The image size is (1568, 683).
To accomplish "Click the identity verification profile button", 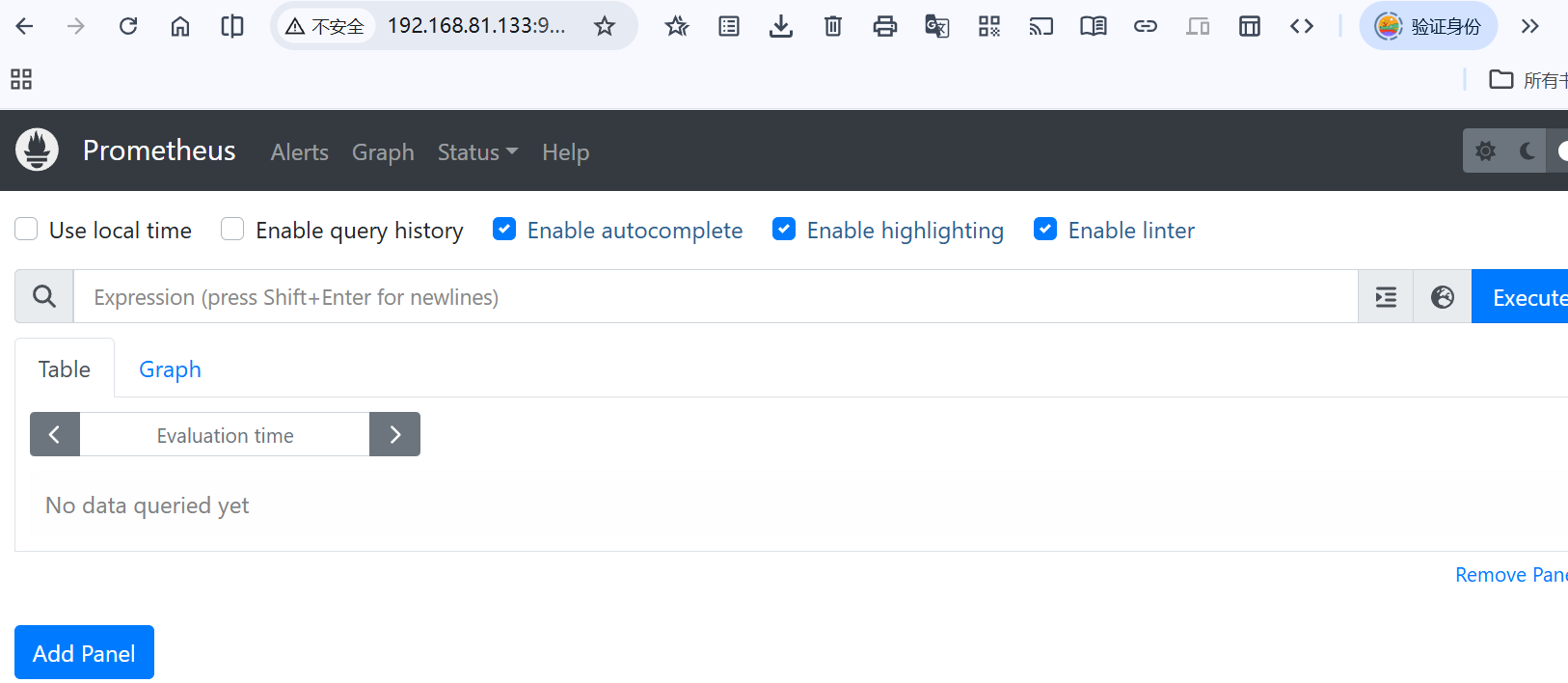I will coord(1428,26).
